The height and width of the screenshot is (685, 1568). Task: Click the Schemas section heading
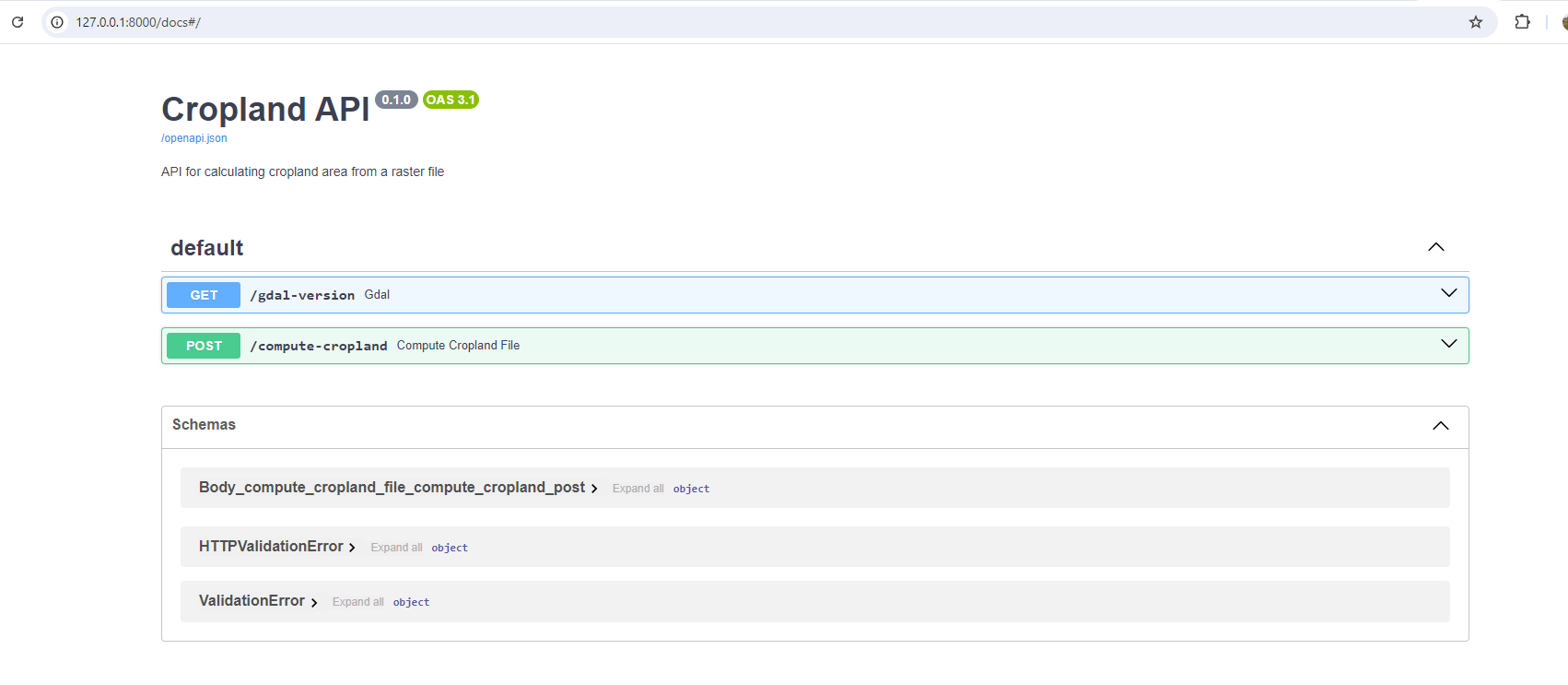pos(204,425)
